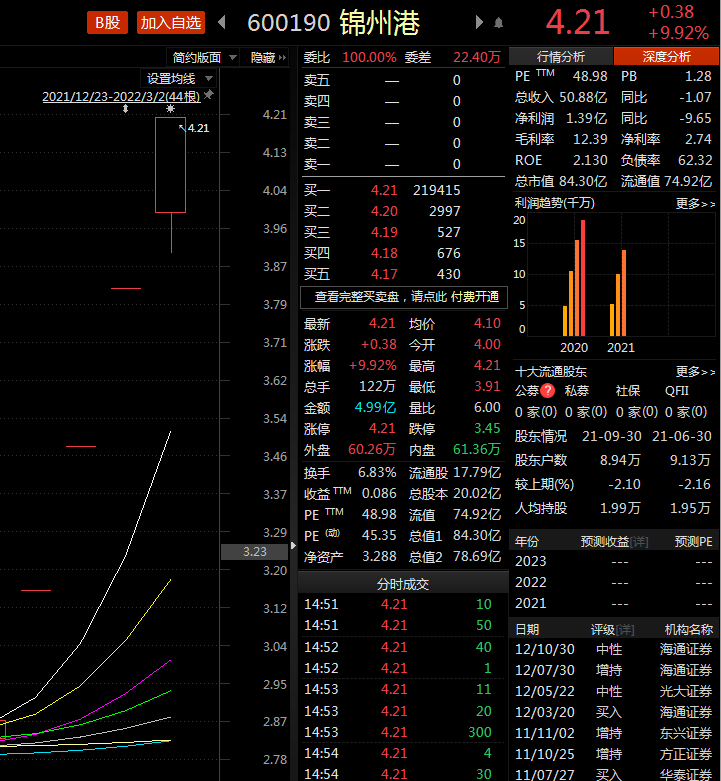
Task: Click the pin icon beside date range
Action: click(209, 95)
